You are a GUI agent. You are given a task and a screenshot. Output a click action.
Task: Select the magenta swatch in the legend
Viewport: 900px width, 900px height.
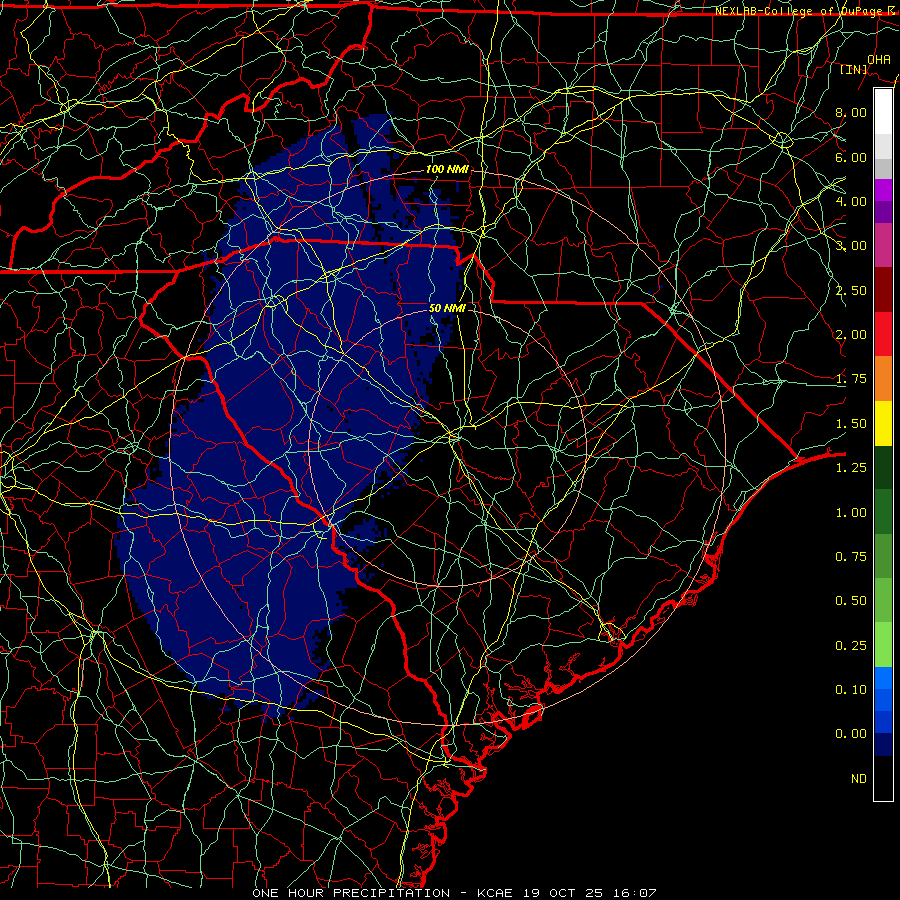tap(883, 190)
